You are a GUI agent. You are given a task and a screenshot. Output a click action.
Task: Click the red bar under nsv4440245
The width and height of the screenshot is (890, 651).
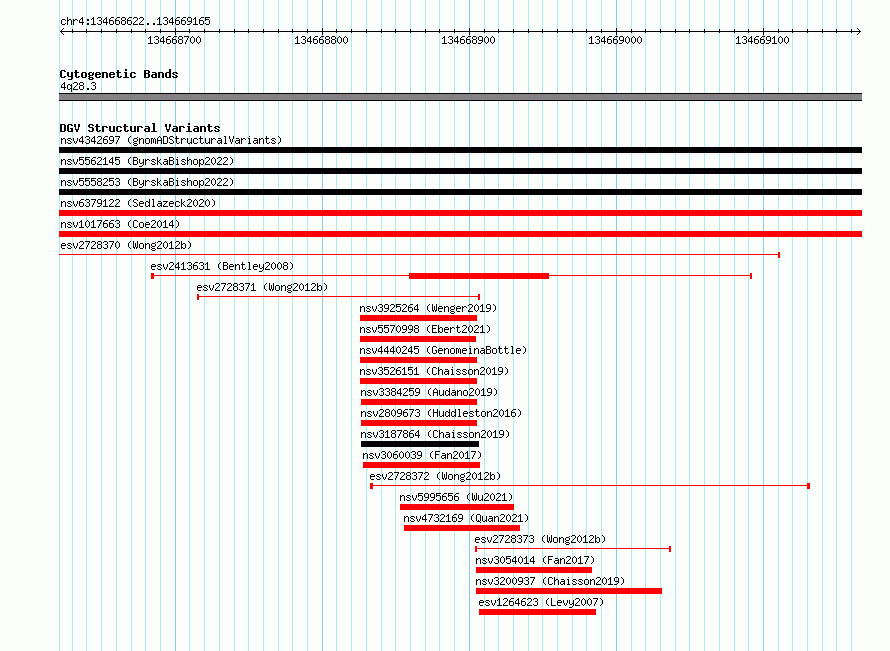[x=418, y=360]
